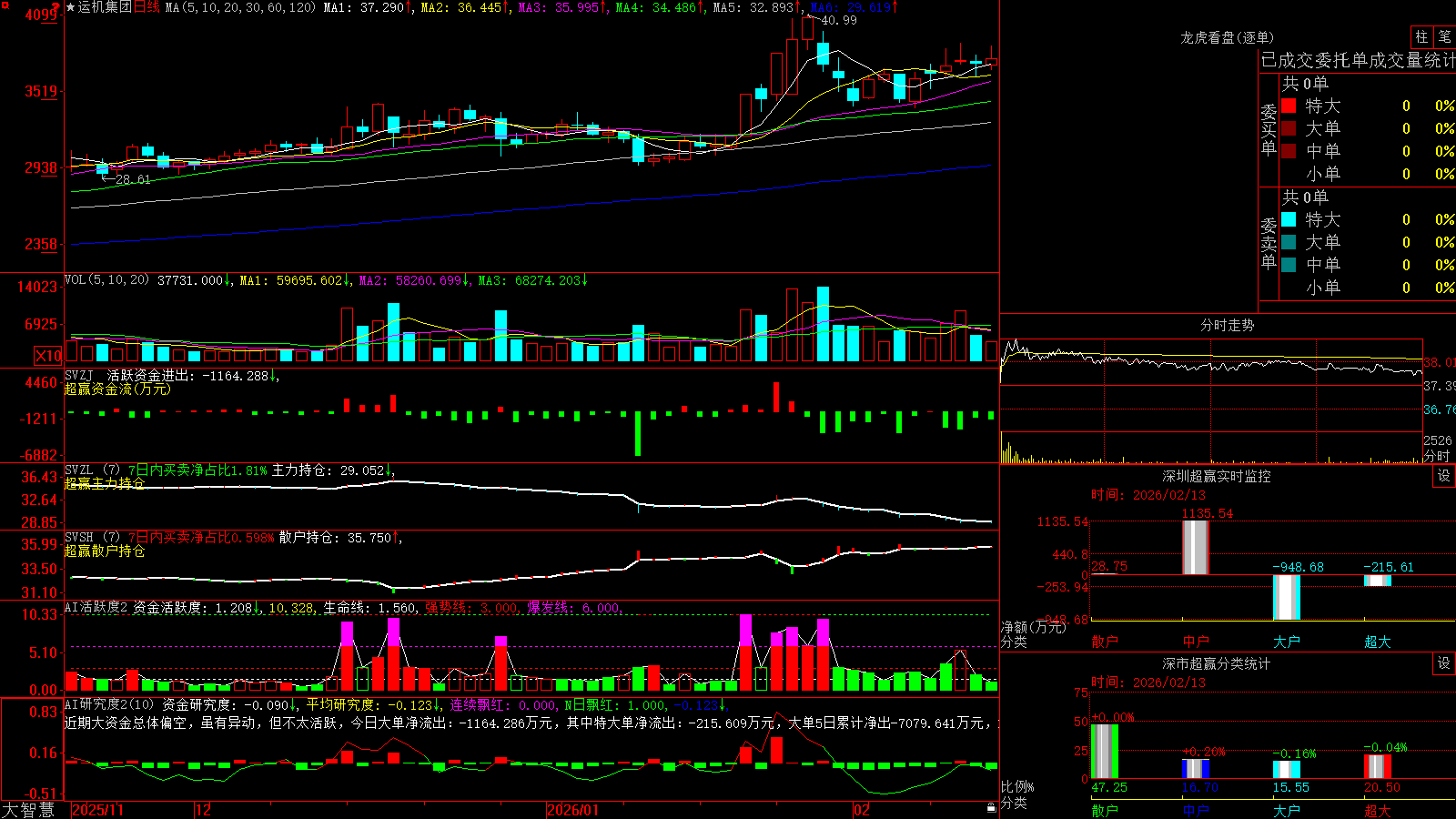Click the 16.70 中户 bar in 分类统计
Viewport: 1456px width, 819px height.
point(1195,769)
